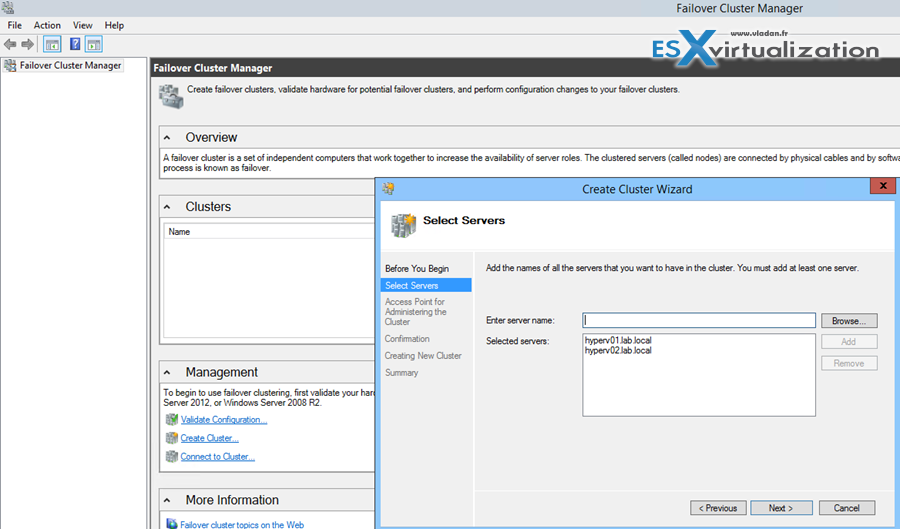Click the Summary wizard step
This screenshot has width=900, height=529.
click(402, 372)
